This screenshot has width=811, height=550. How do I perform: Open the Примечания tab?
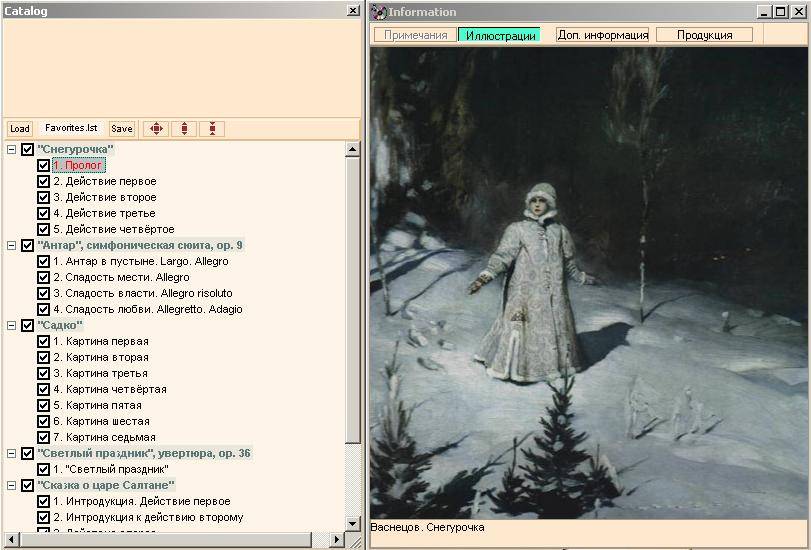click(415, 35)
